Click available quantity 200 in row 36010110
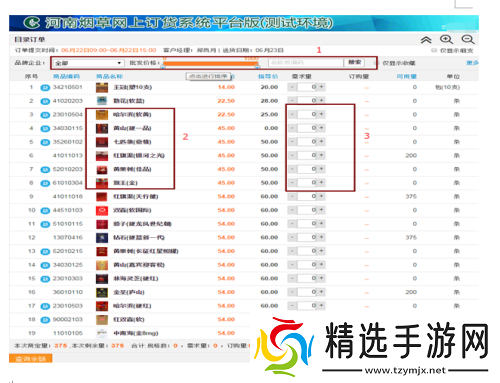 click(x=411, y=292)
